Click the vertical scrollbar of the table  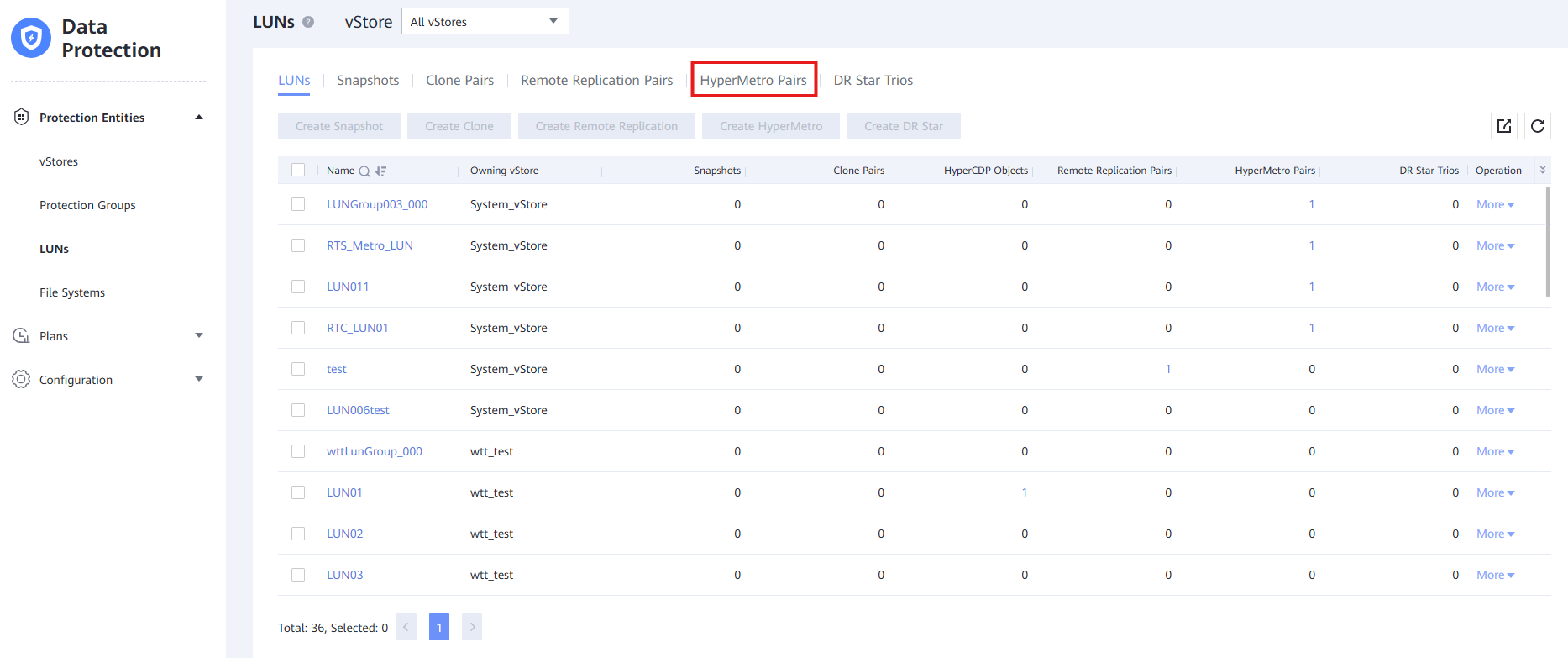pyautogui.click(x=1548, y=242)
